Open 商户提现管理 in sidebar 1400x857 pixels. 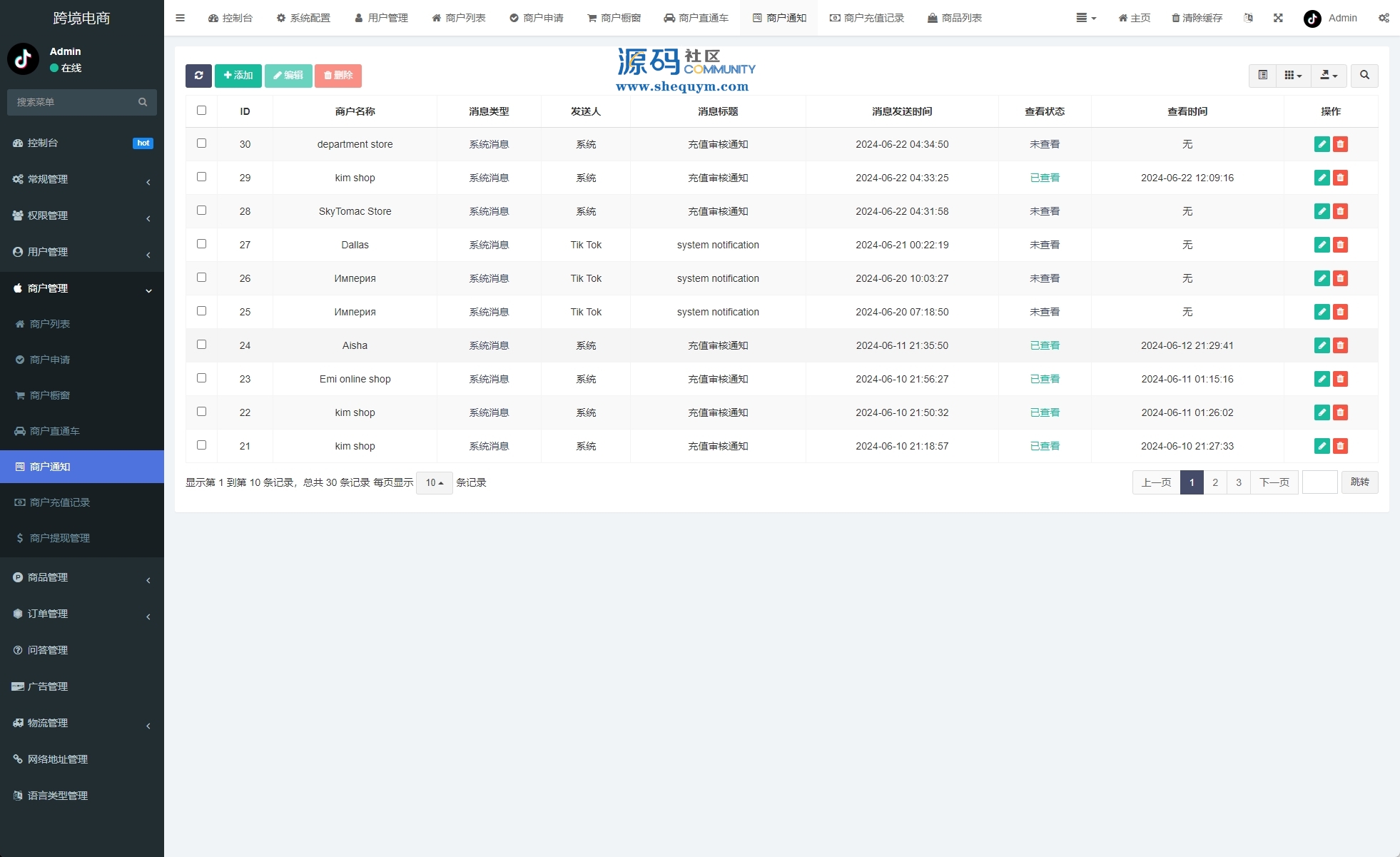82,538
